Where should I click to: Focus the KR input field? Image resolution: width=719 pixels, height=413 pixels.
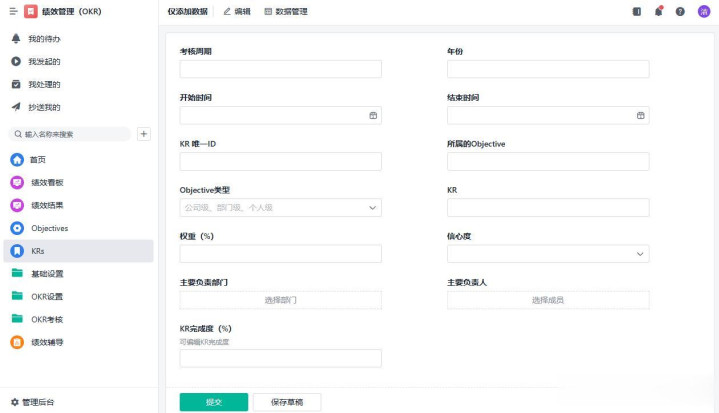click(x=548, y=208)
